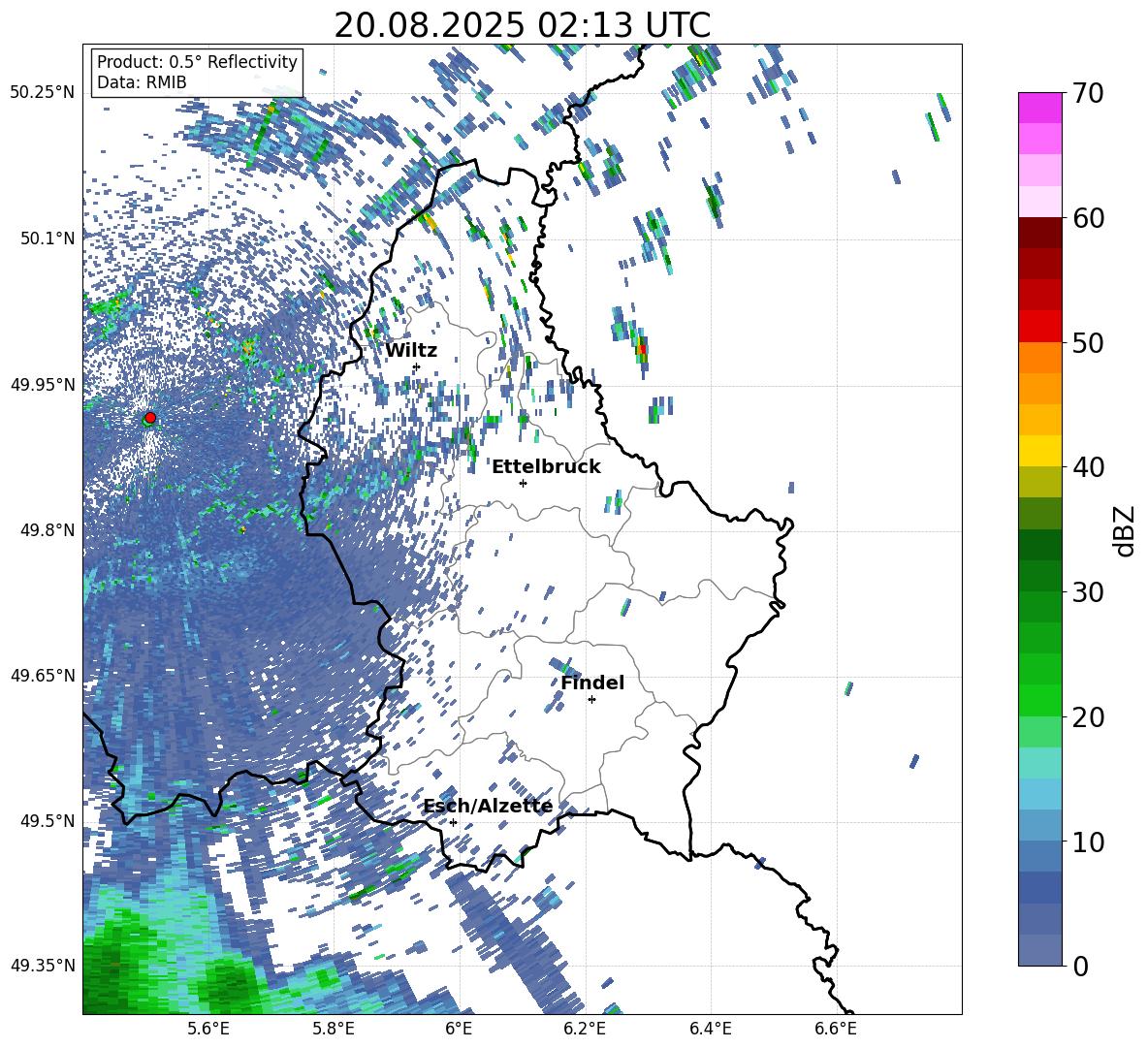Click the Findel station label
The height and width of the screenshot is (1048, 1148).
click(592, 683)
